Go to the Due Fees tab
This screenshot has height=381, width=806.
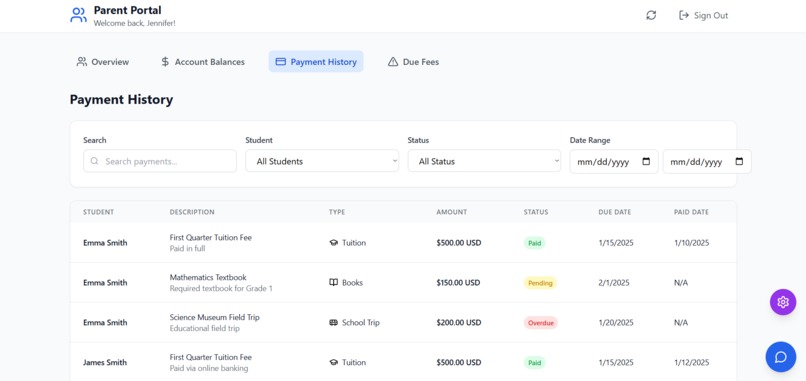pyautogui.click(x=413, y=62)
